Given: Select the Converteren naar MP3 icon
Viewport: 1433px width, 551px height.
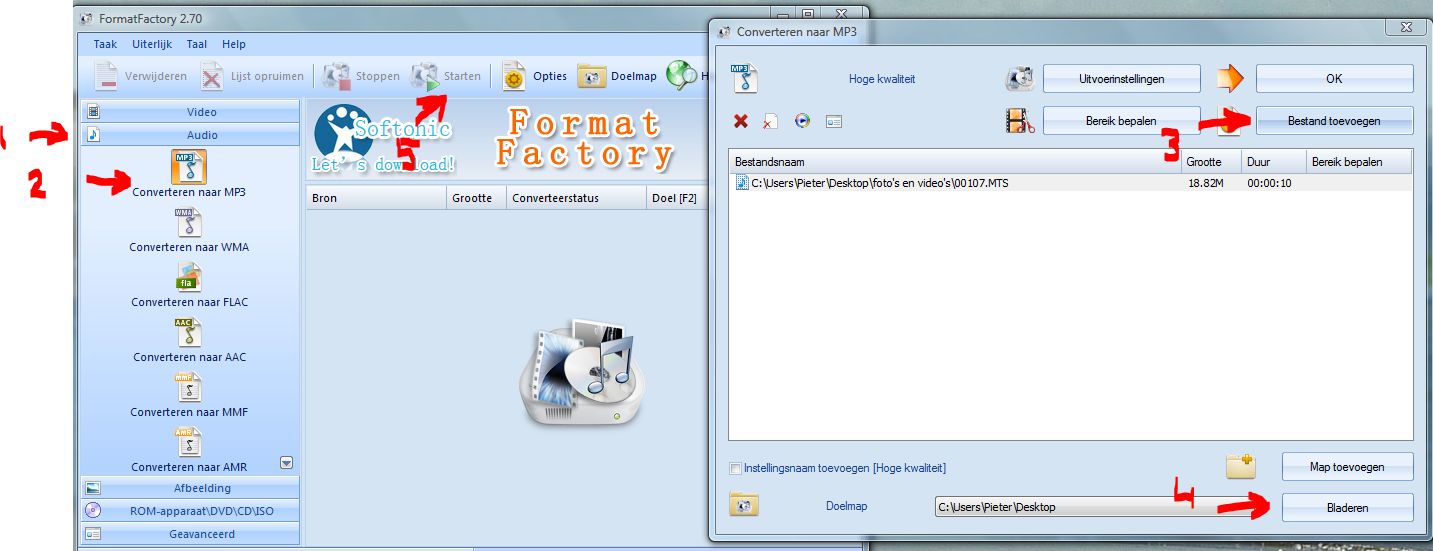Looking at the screenshot, I should 189,167.
